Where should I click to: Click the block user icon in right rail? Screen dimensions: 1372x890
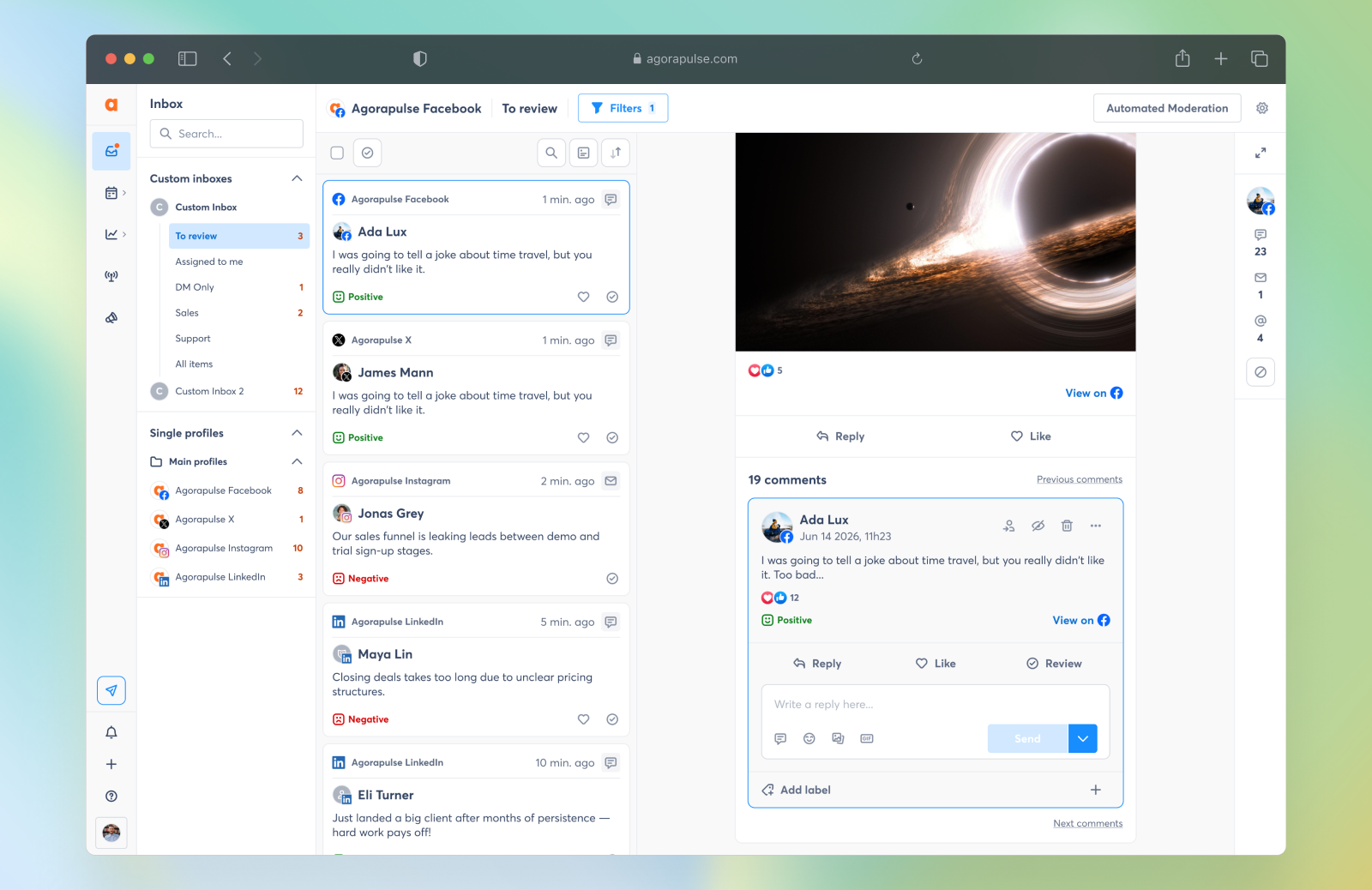tap(1261, 372)
